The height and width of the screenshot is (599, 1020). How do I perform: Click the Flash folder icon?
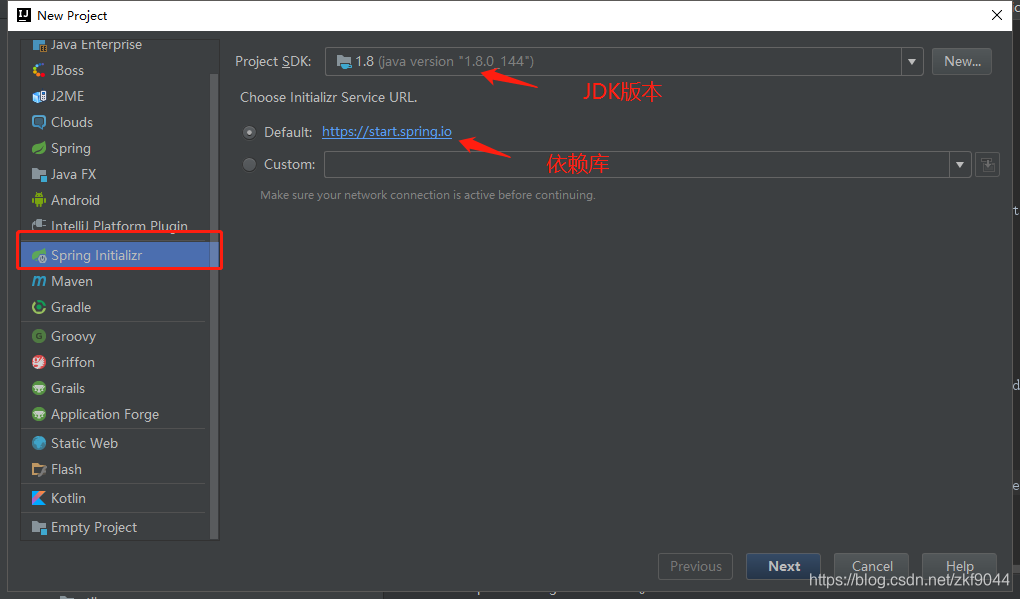[39, 470]
